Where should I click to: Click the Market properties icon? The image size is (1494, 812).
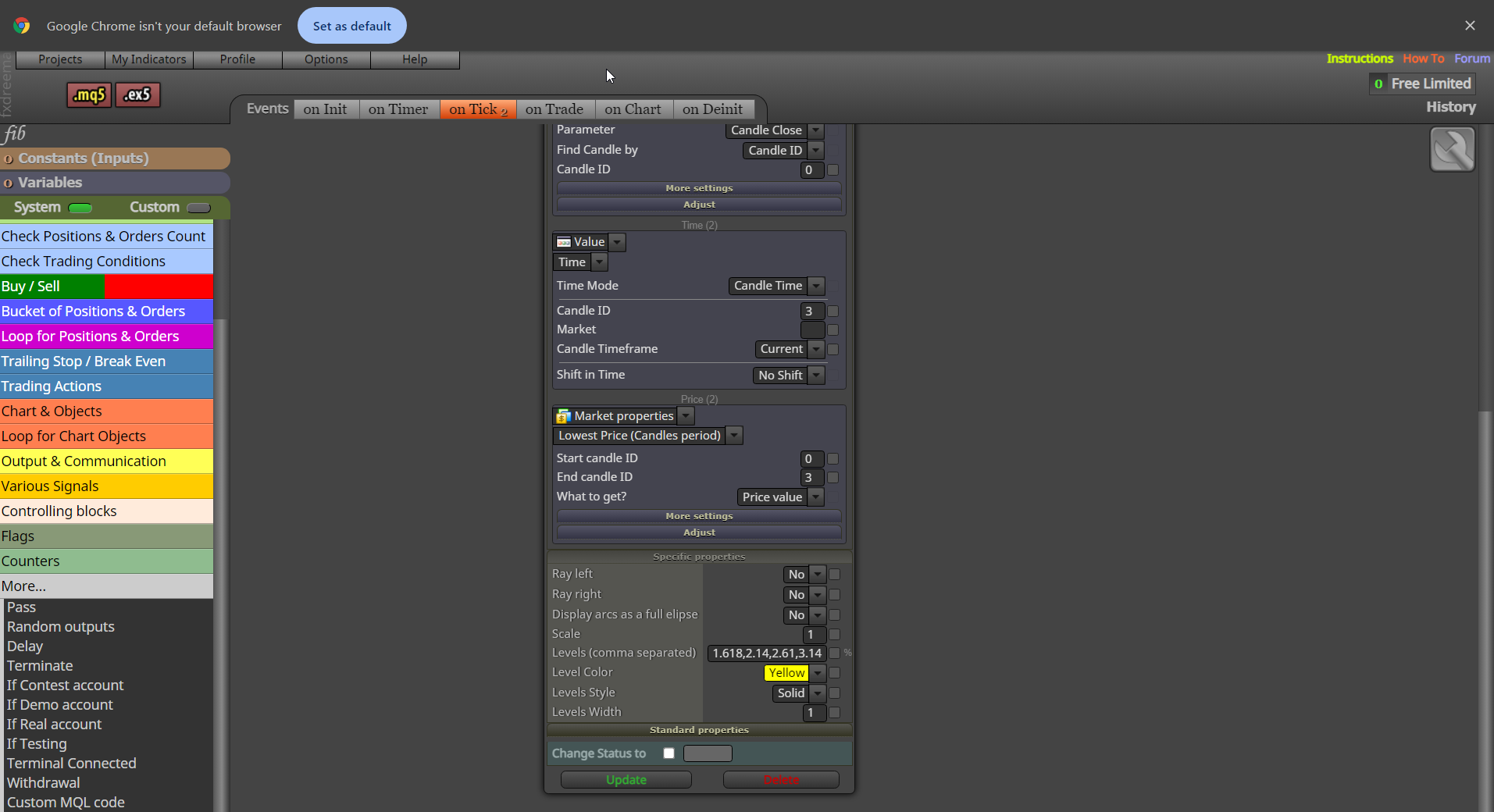(x=564, y=416)
